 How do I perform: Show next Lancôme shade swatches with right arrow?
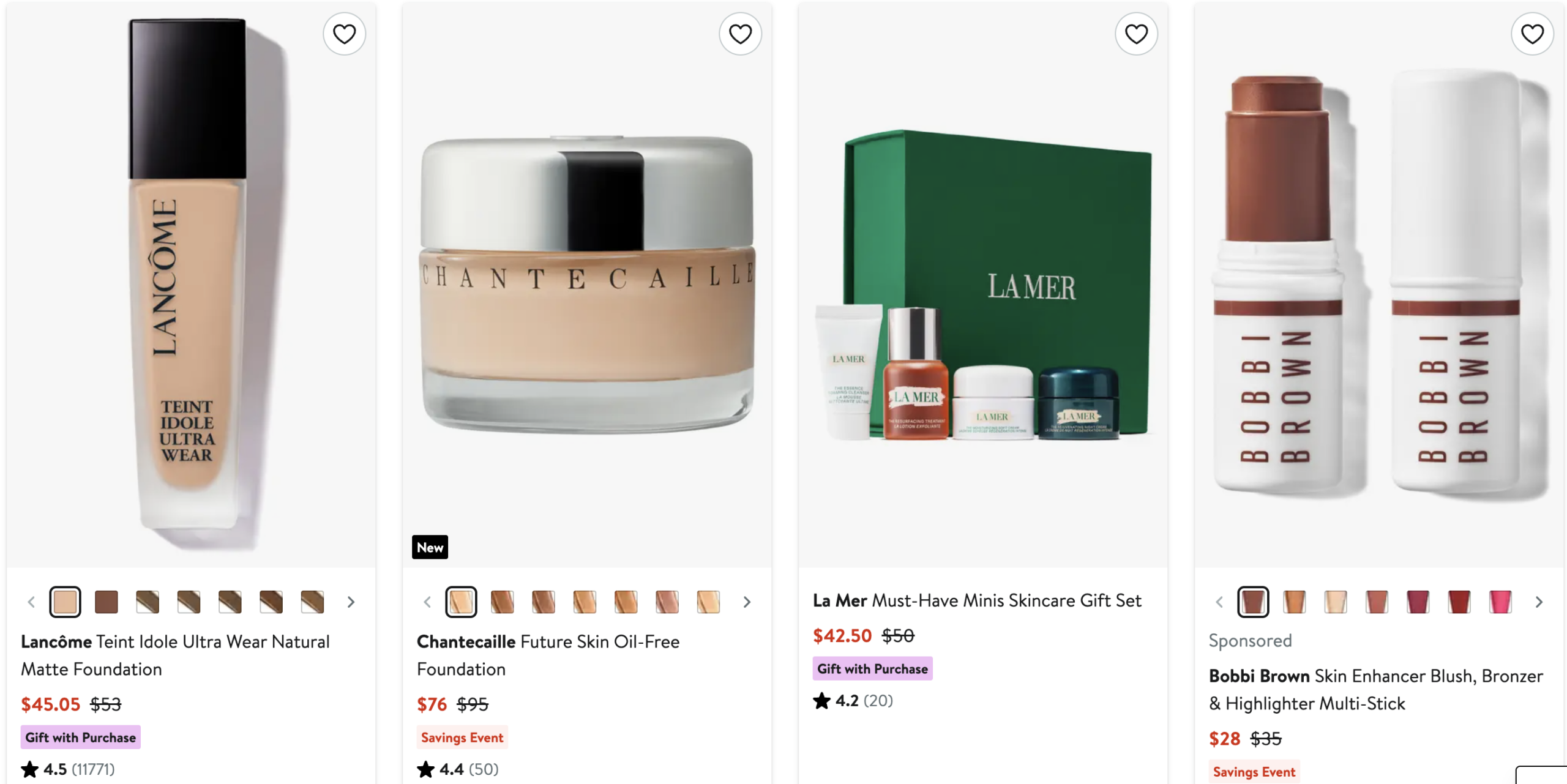click(351, 602)
